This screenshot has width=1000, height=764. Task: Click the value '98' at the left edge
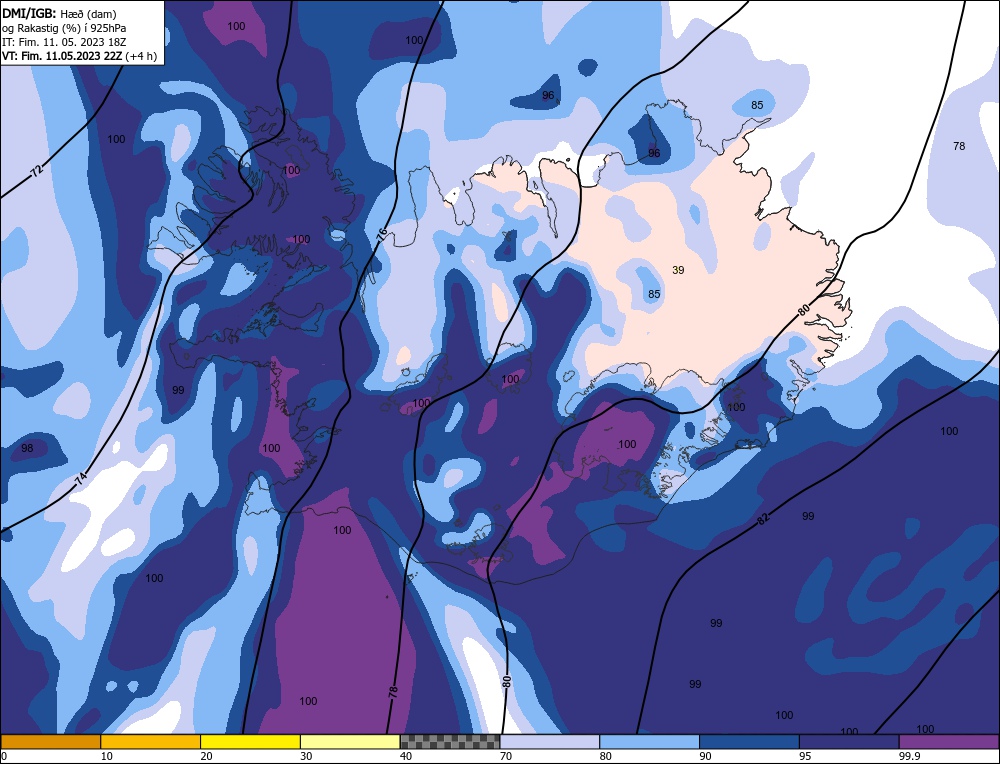pos(27,448)
